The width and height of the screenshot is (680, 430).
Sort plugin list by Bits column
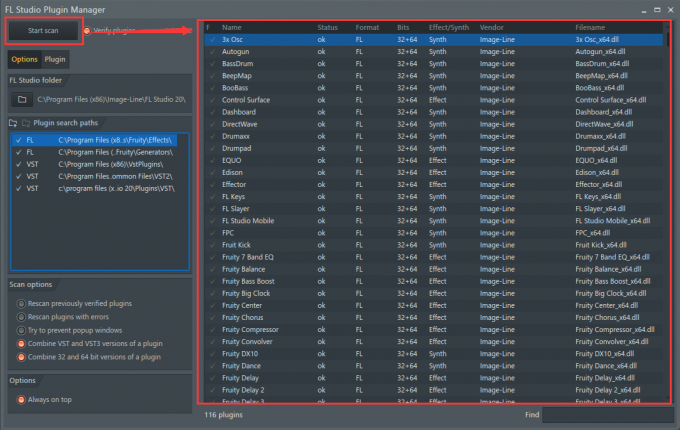[403, 27]
